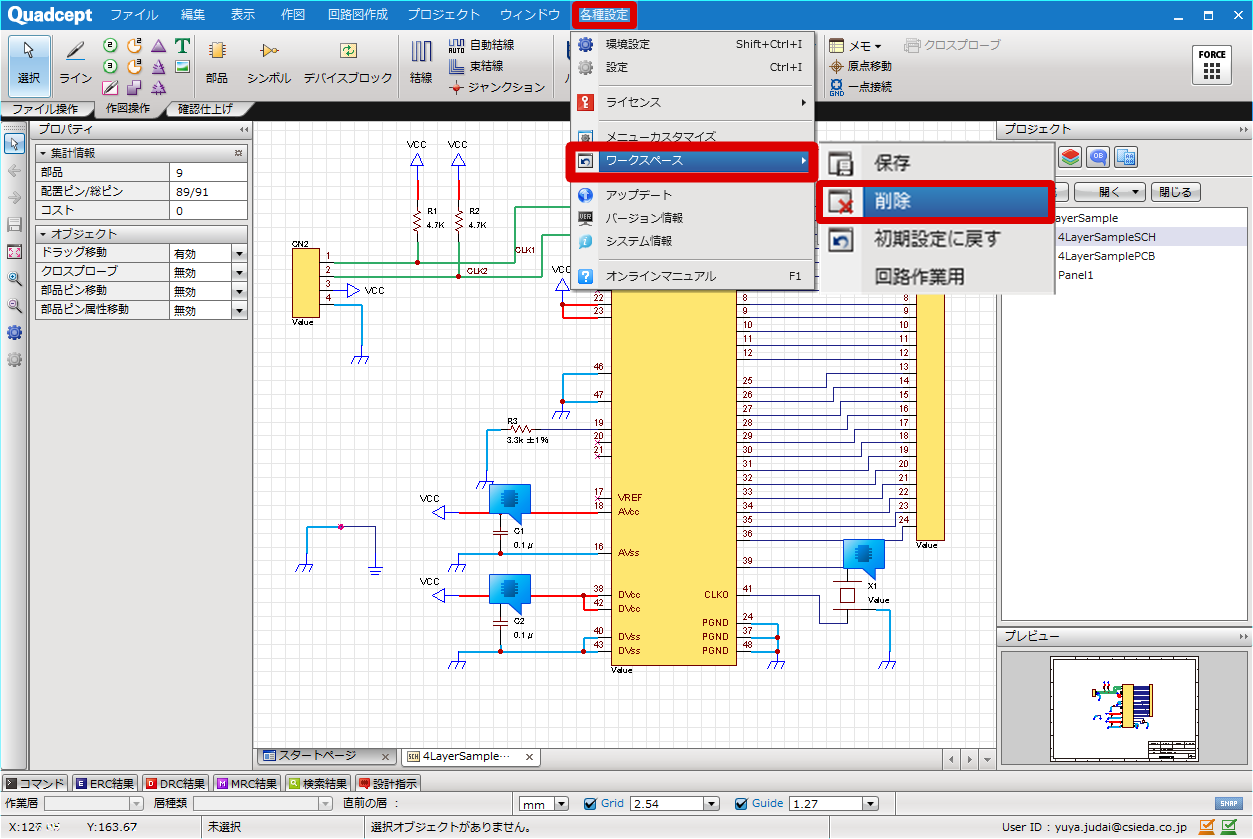This screenshot has height=839, width=1253.
Task: Open the 部品ピン属性移動 value dropdown
Action: pyautogui.click(x=239, y=310)
